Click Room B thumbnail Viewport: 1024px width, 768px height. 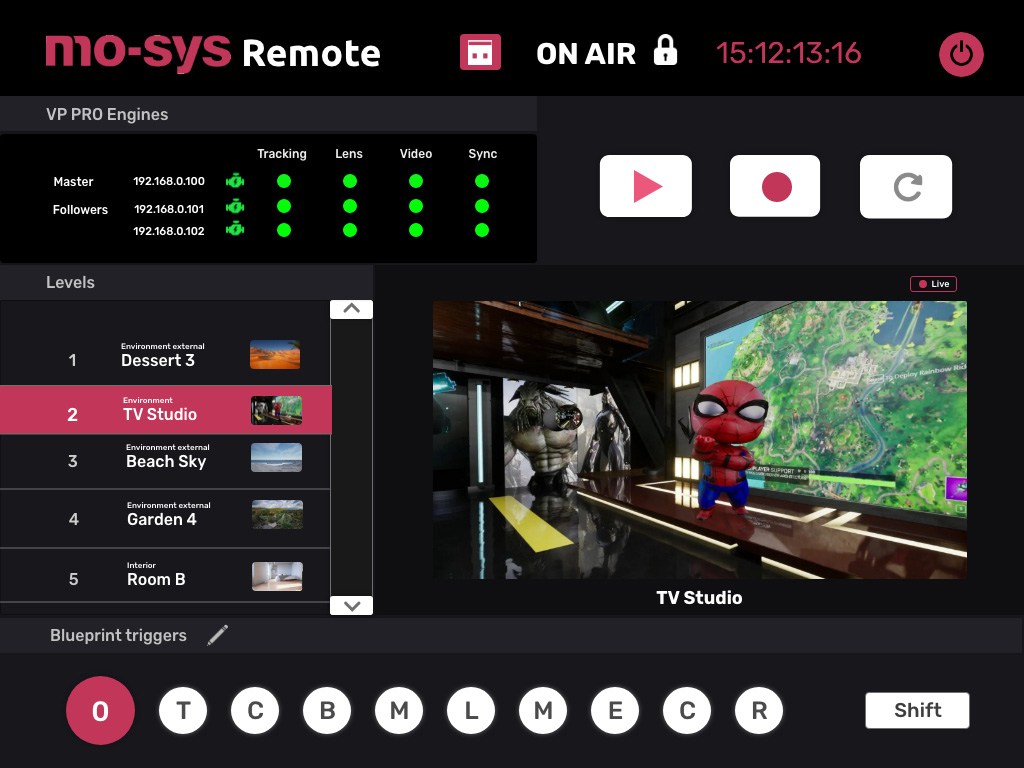(x=278, y=577)
